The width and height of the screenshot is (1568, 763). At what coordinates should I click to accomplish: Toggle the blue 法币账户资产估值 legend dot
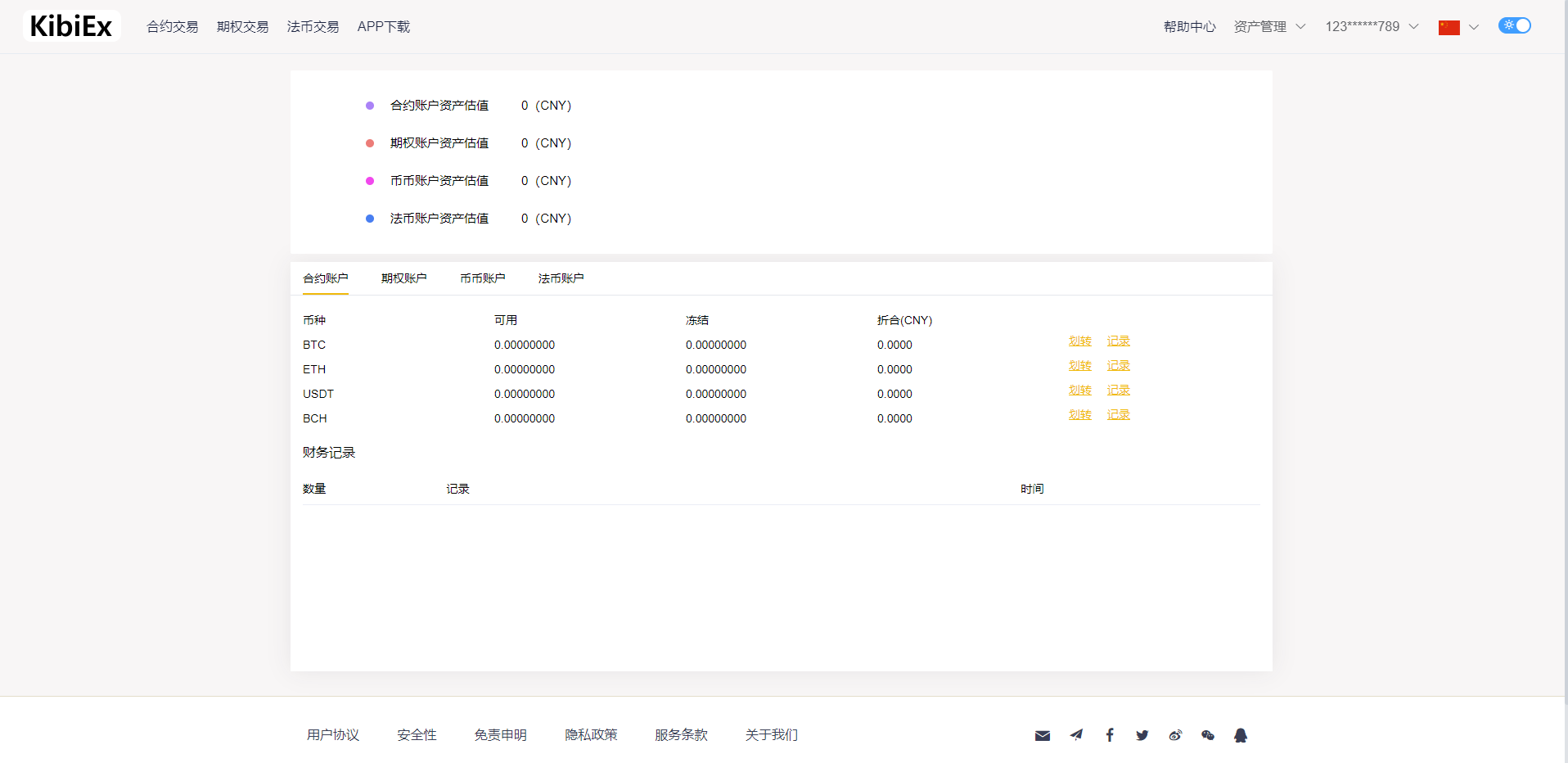[x=370, y=218]
